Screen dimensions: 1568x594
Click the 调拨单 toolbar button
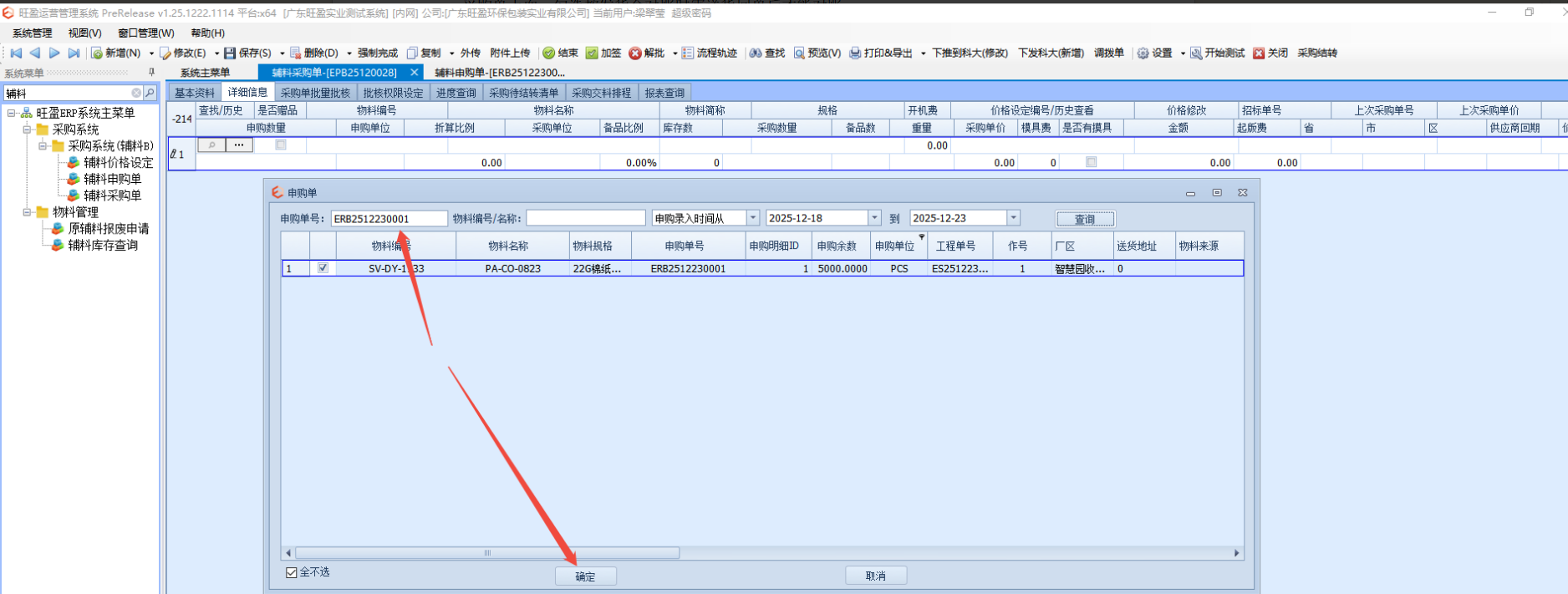coord(1109,53)
